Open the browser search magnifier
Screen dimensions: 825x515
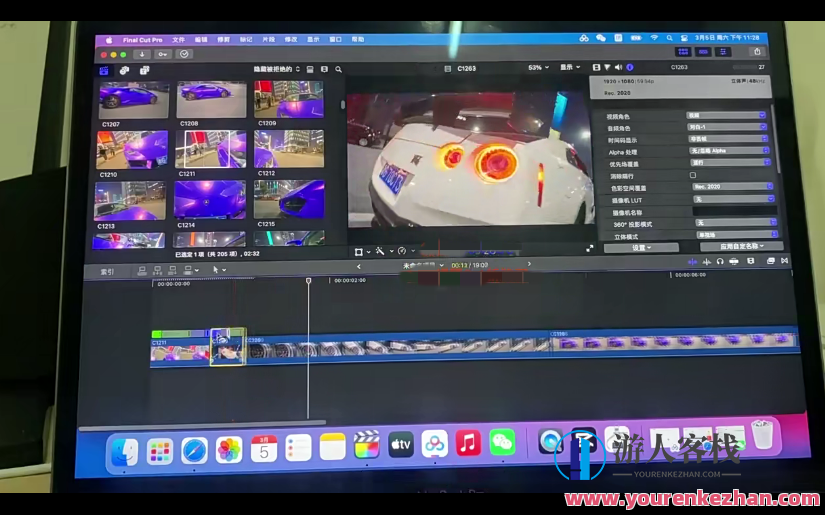point(339,69)
